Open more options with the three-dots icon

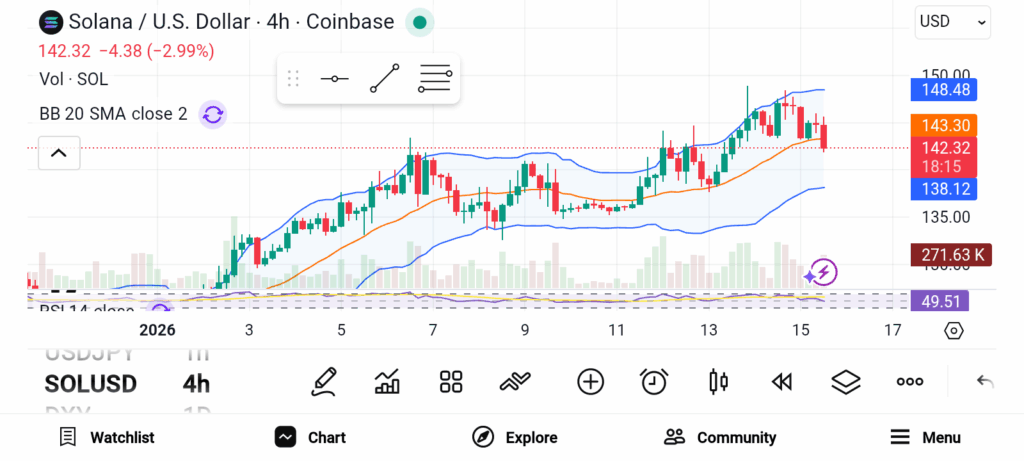909,381
